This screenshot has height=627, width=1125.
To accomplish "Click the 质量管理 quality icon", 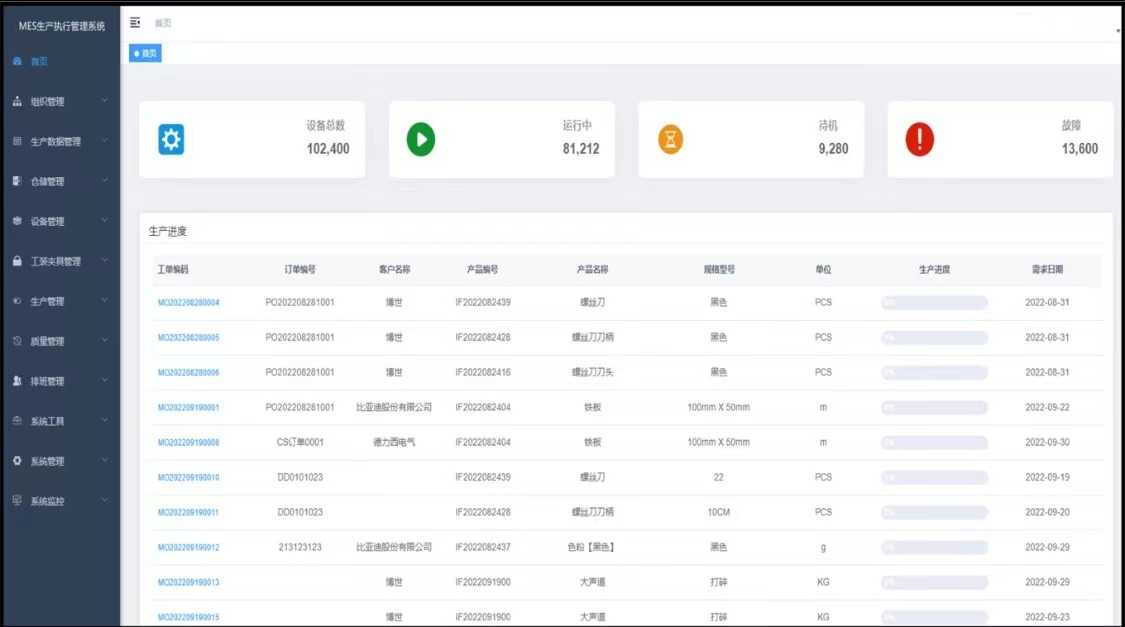I will click(x=17, y=341).
